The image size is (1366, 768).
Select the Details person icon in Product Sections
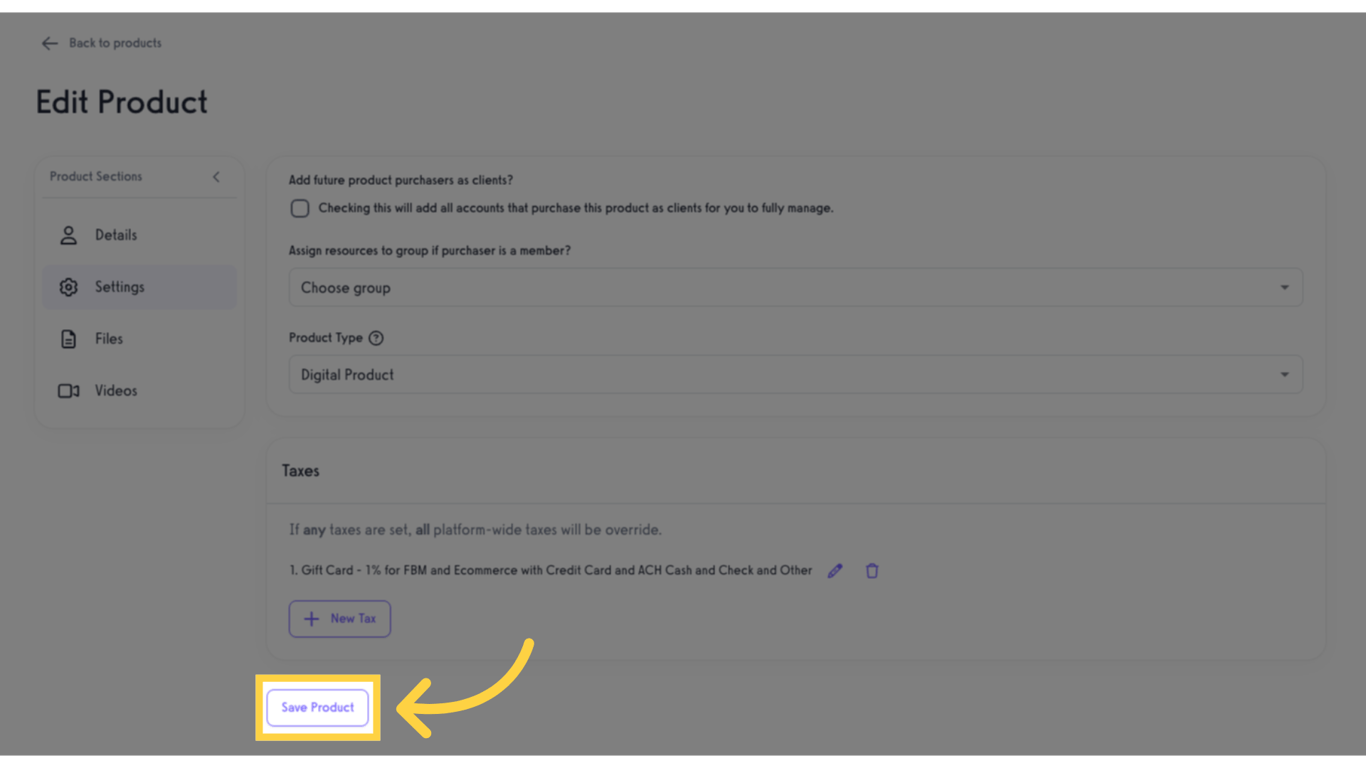click(x=68, y=234)
